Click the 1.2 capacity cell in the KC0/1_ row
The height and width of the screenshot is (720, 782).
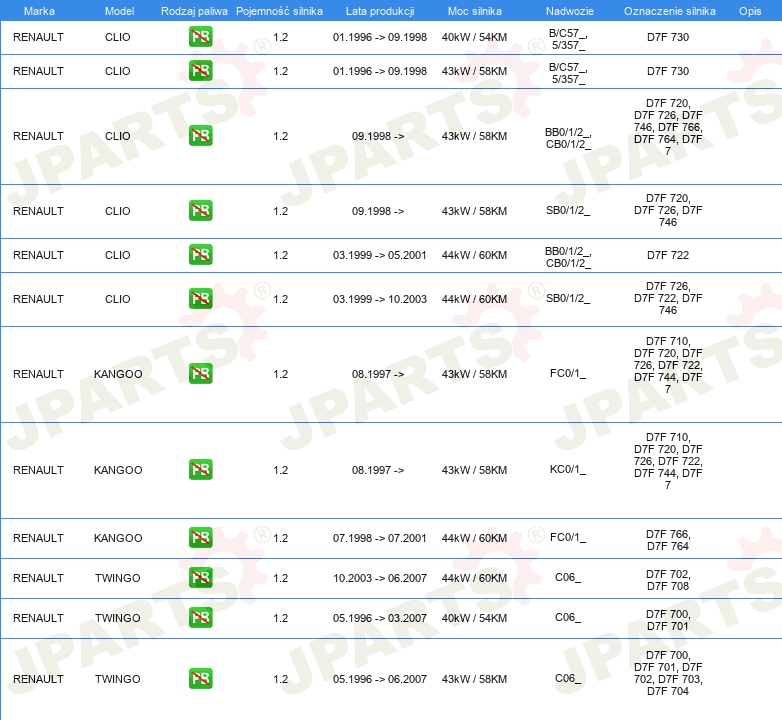pyautogui.click(x=280, y=470)
